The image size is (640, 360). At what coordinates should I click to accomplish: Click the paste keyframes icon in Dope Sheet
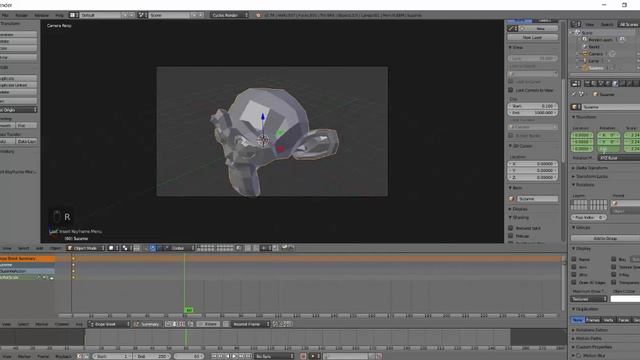[283, 324]
